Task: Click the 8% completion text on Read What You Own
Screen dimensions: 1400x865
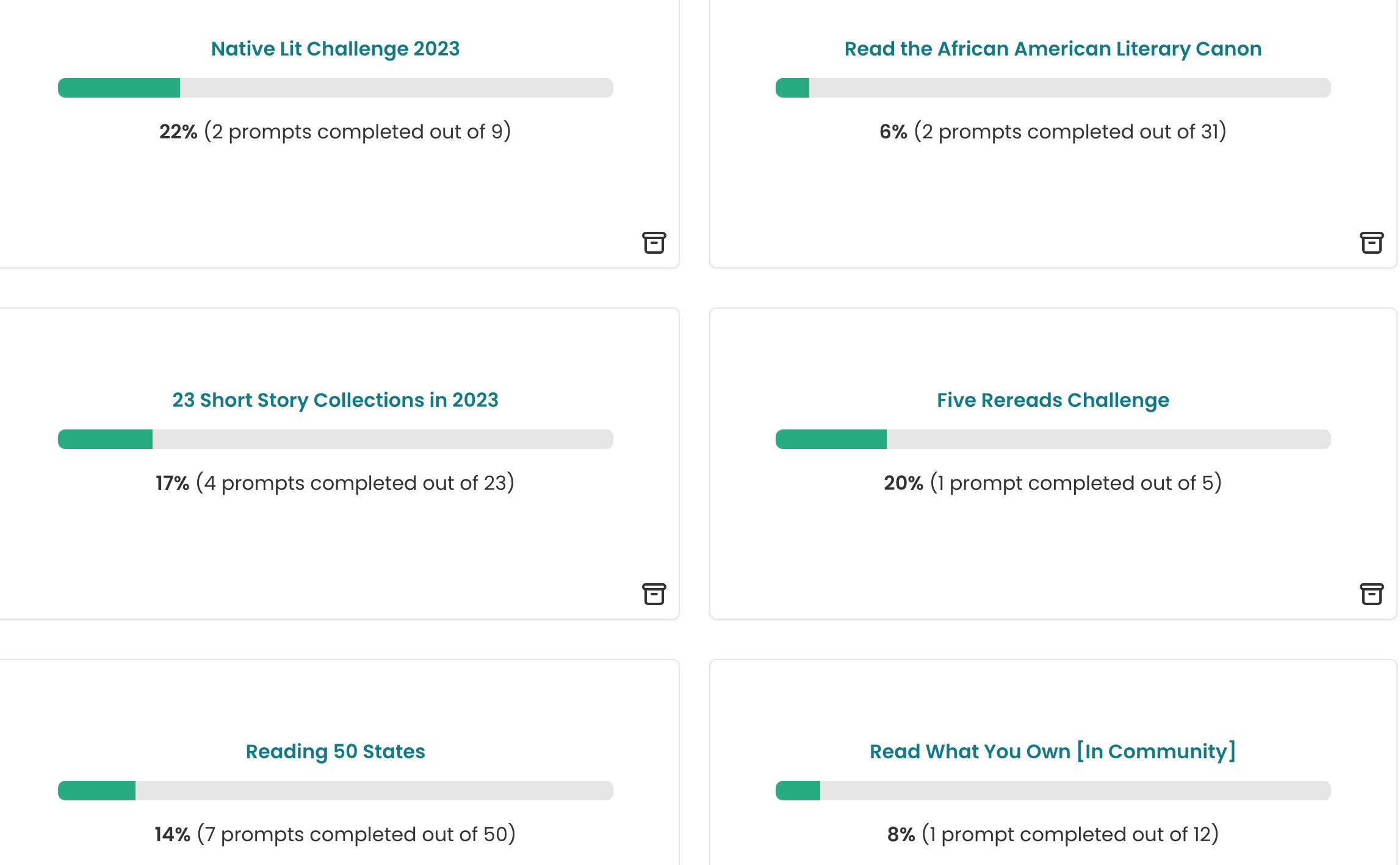Action: 900,834
